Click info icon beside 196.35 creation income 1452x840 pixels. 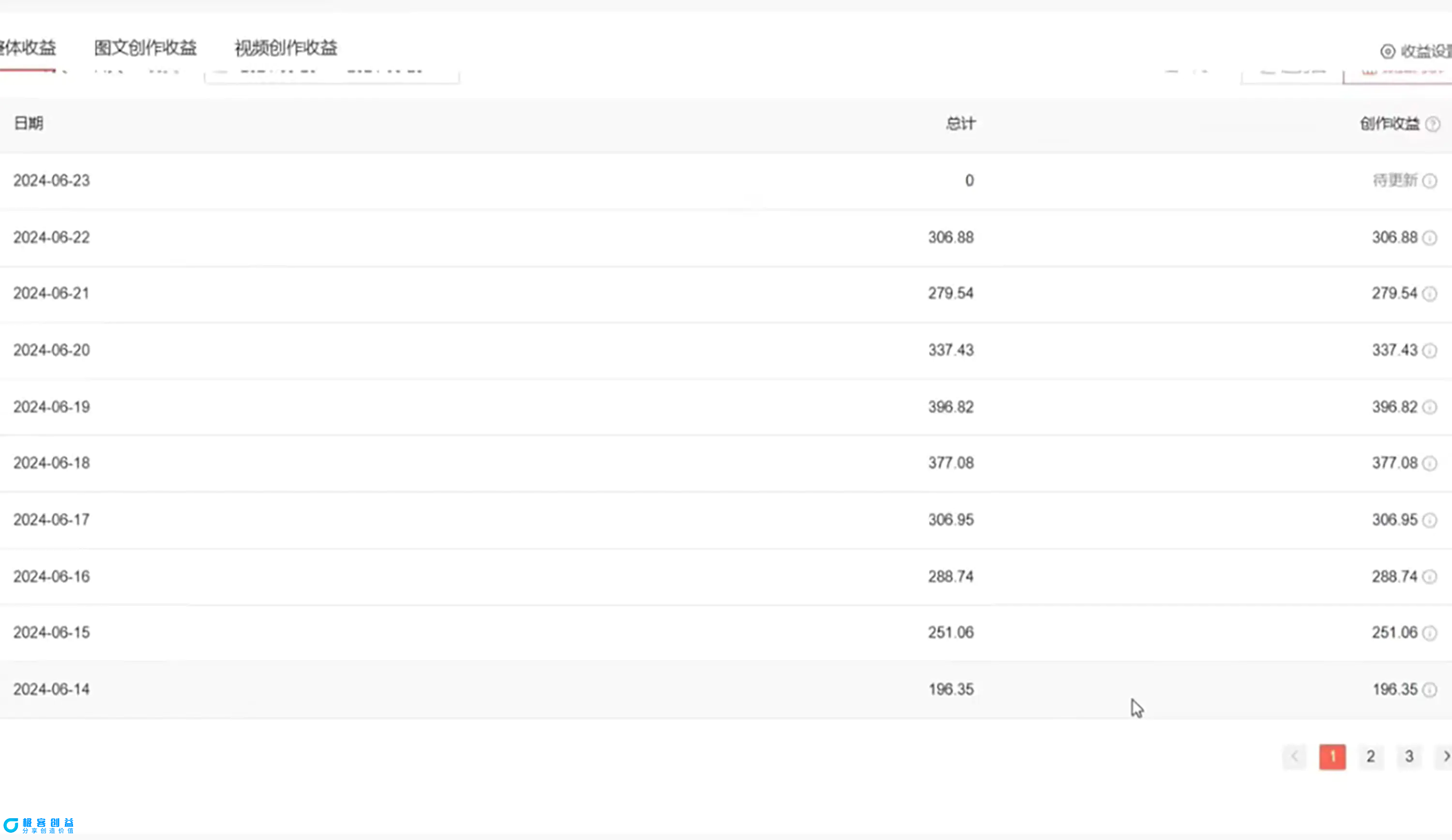[x=1430, y=690]
